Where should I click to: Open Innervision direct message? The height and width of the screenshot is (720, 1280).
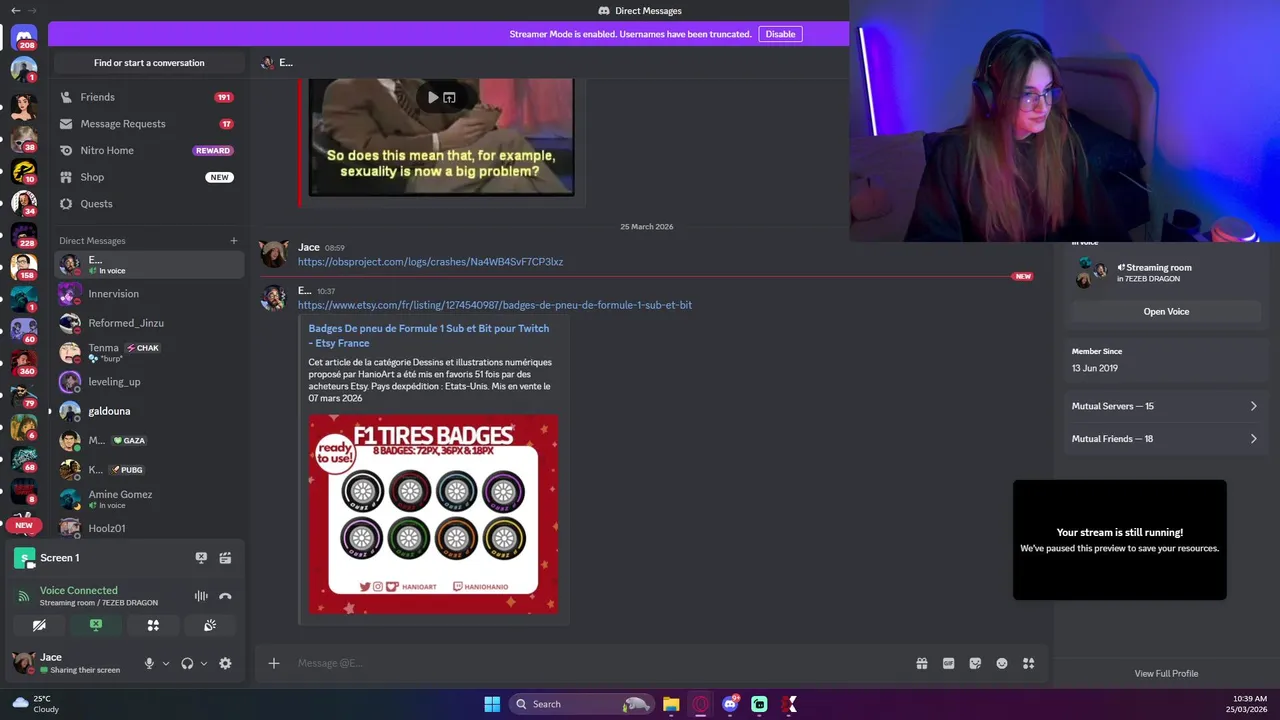point(149,294)
